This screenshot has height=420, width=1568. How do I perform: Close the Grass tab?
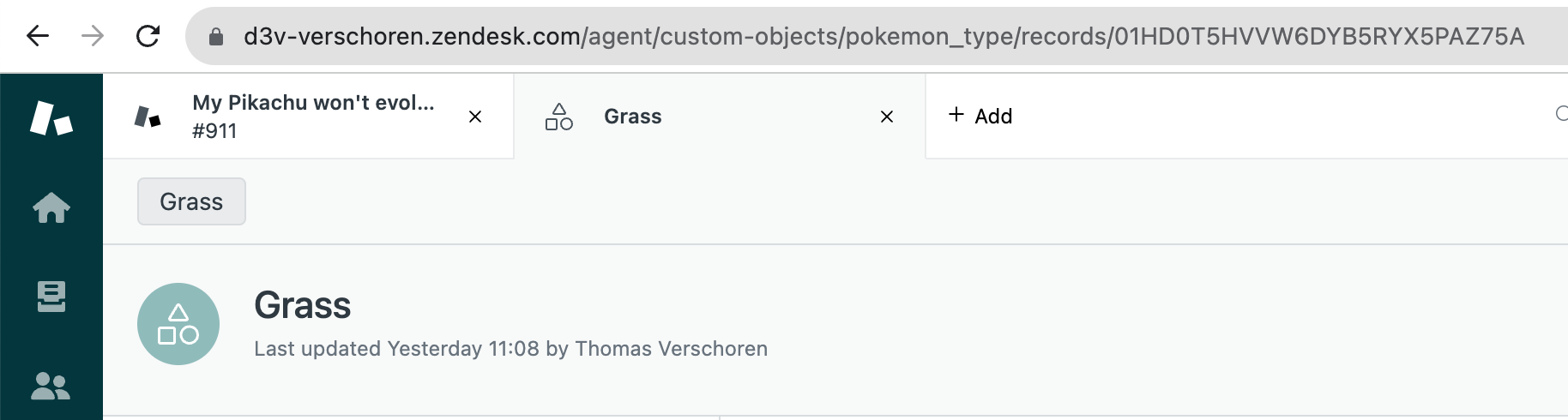pos(887,117)
